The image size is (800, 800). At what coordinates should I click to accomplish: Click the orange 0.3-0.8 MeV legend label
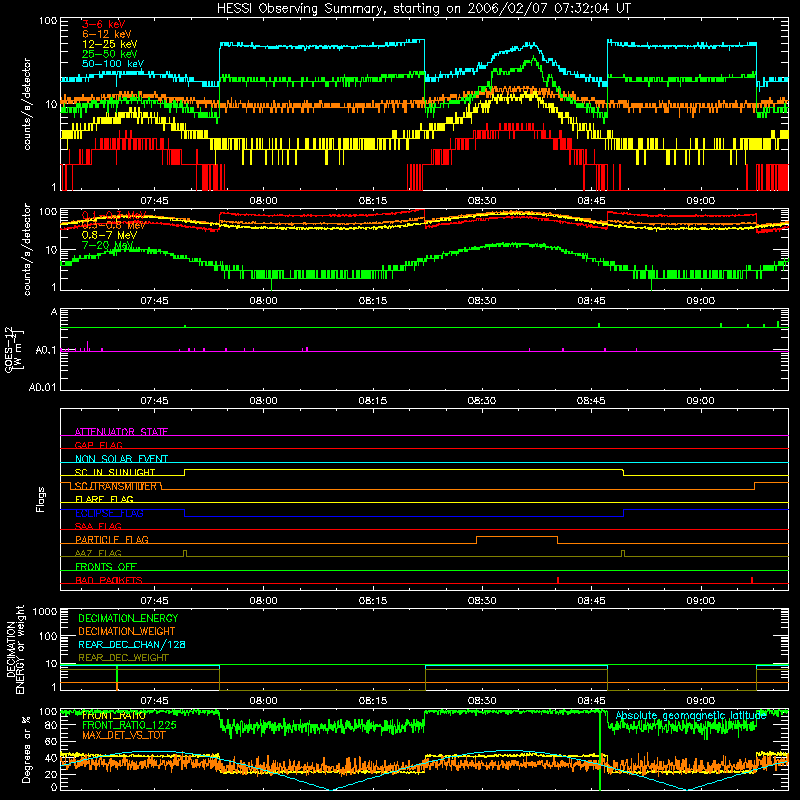click(x=114, y=225)
